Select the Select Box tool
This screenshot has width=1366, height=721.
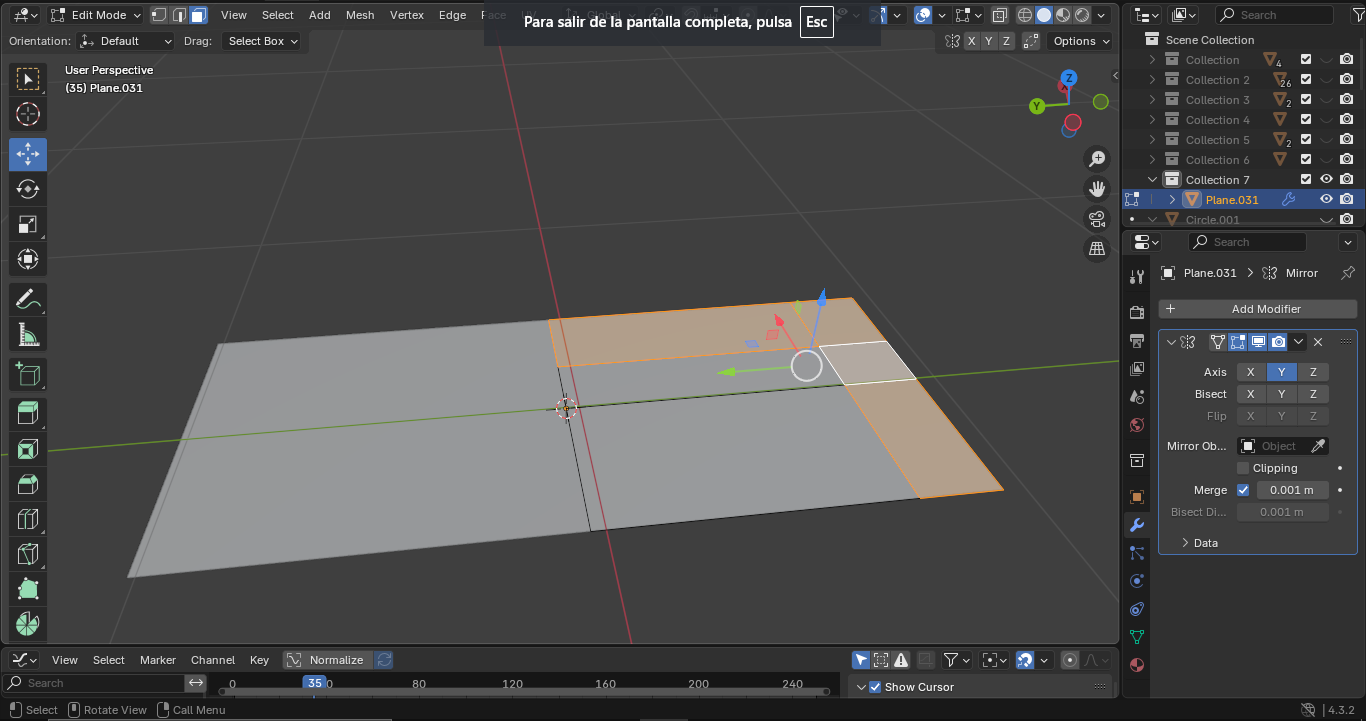pyautogui.click(x=28, y=79)
